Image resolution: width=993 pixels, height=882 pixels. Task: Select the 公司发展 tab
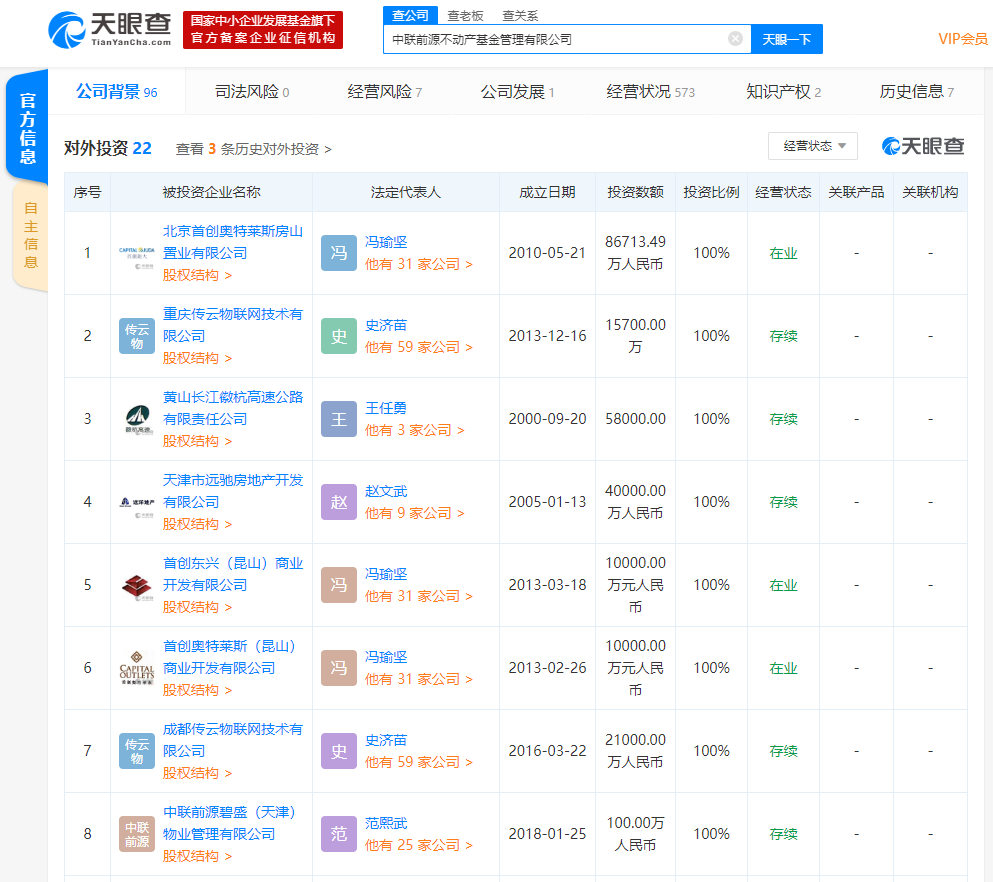(517, 92)
